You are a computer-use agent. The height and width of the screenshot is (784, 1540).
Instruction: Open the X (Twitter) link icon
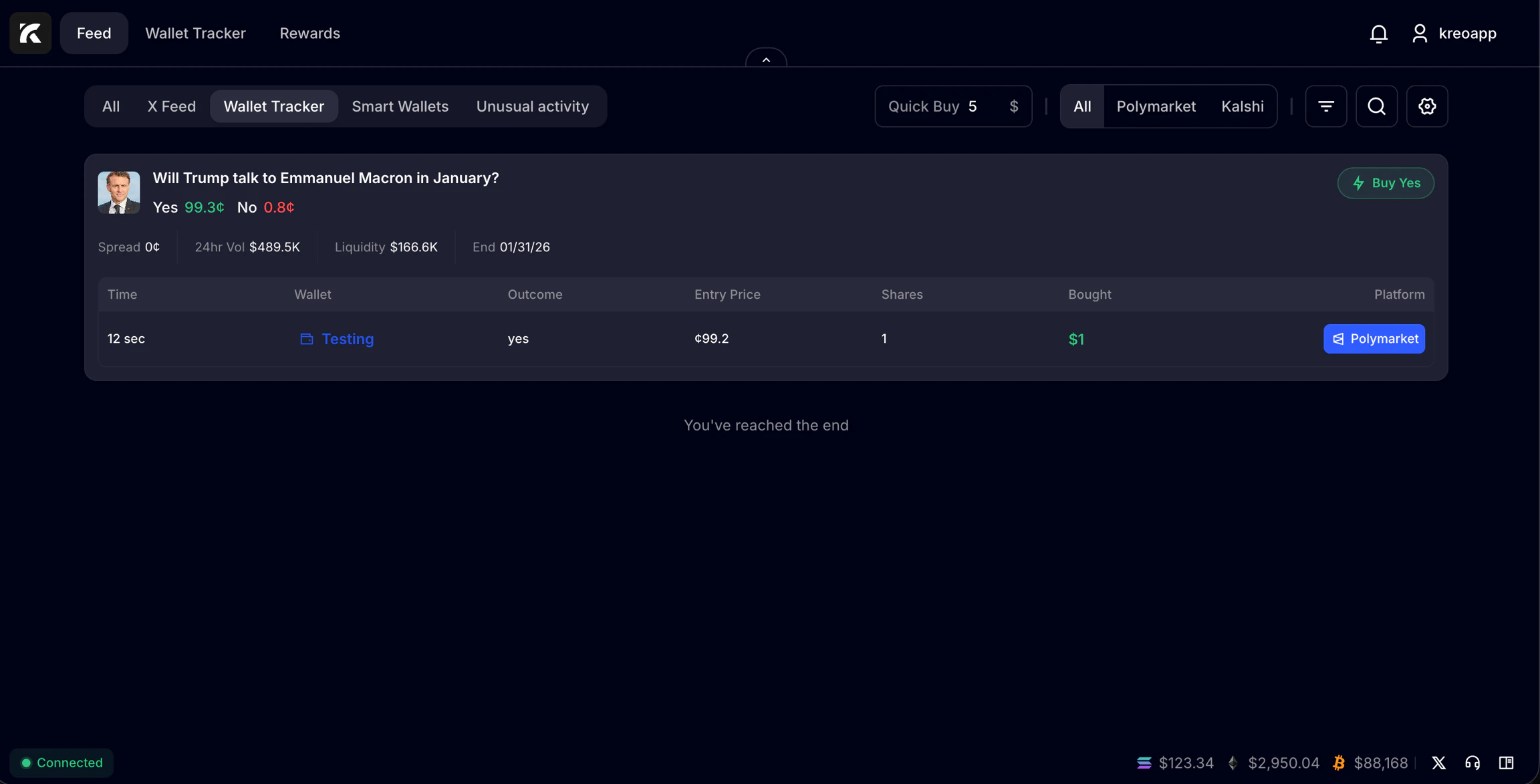pyautogui.click(x=1438, y=763)
